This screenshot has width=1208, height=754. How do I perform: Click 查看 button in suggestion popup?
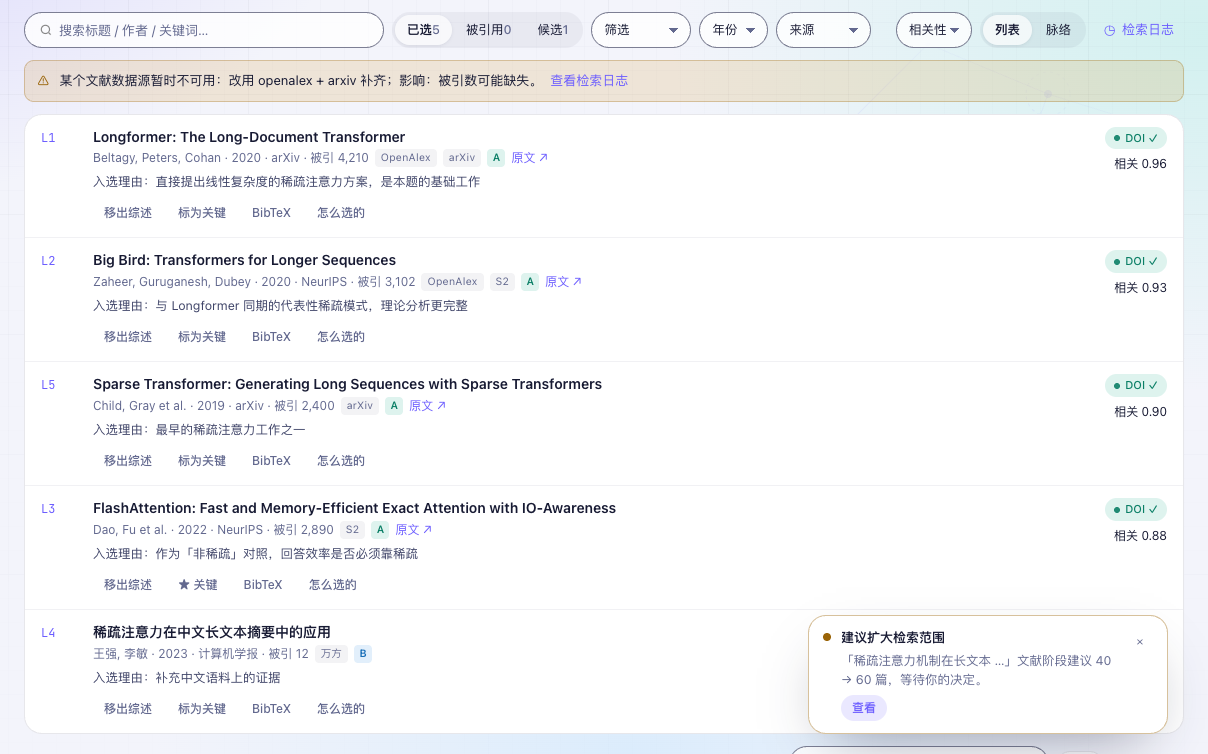pos(864,708)
